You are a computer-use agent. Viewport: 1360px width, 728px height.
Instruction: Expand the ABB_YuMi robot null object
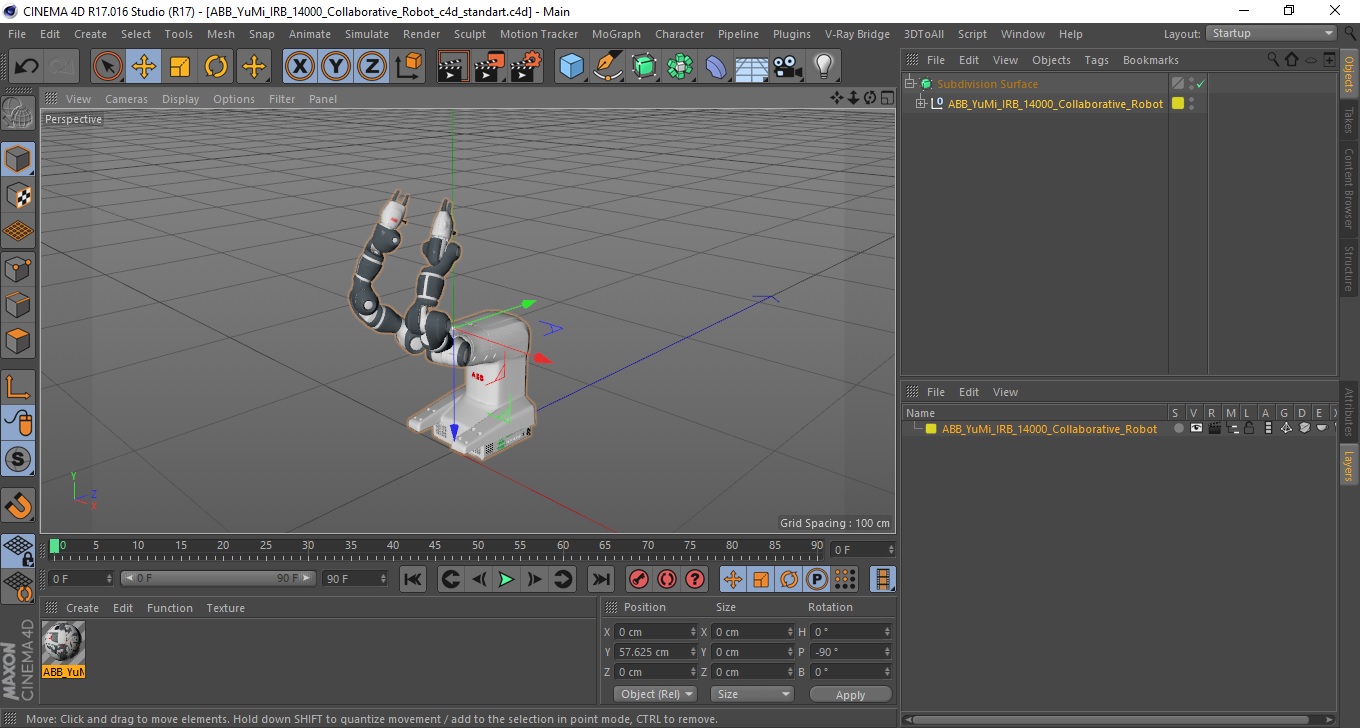click(x=921, y=103)
